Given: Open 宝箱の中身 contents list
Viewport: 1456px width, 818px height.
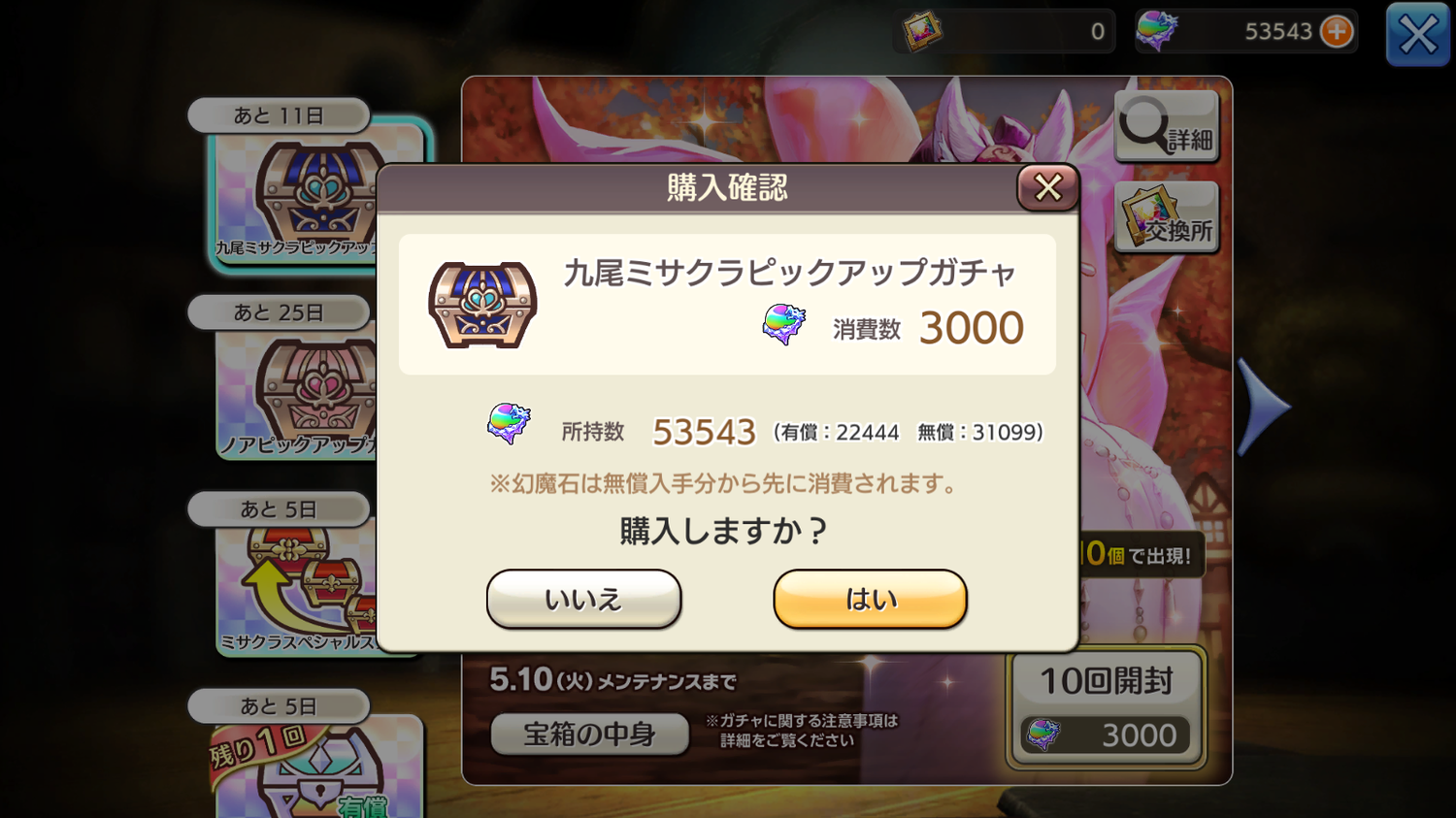Looking at the screenshot, I should 590,735.
